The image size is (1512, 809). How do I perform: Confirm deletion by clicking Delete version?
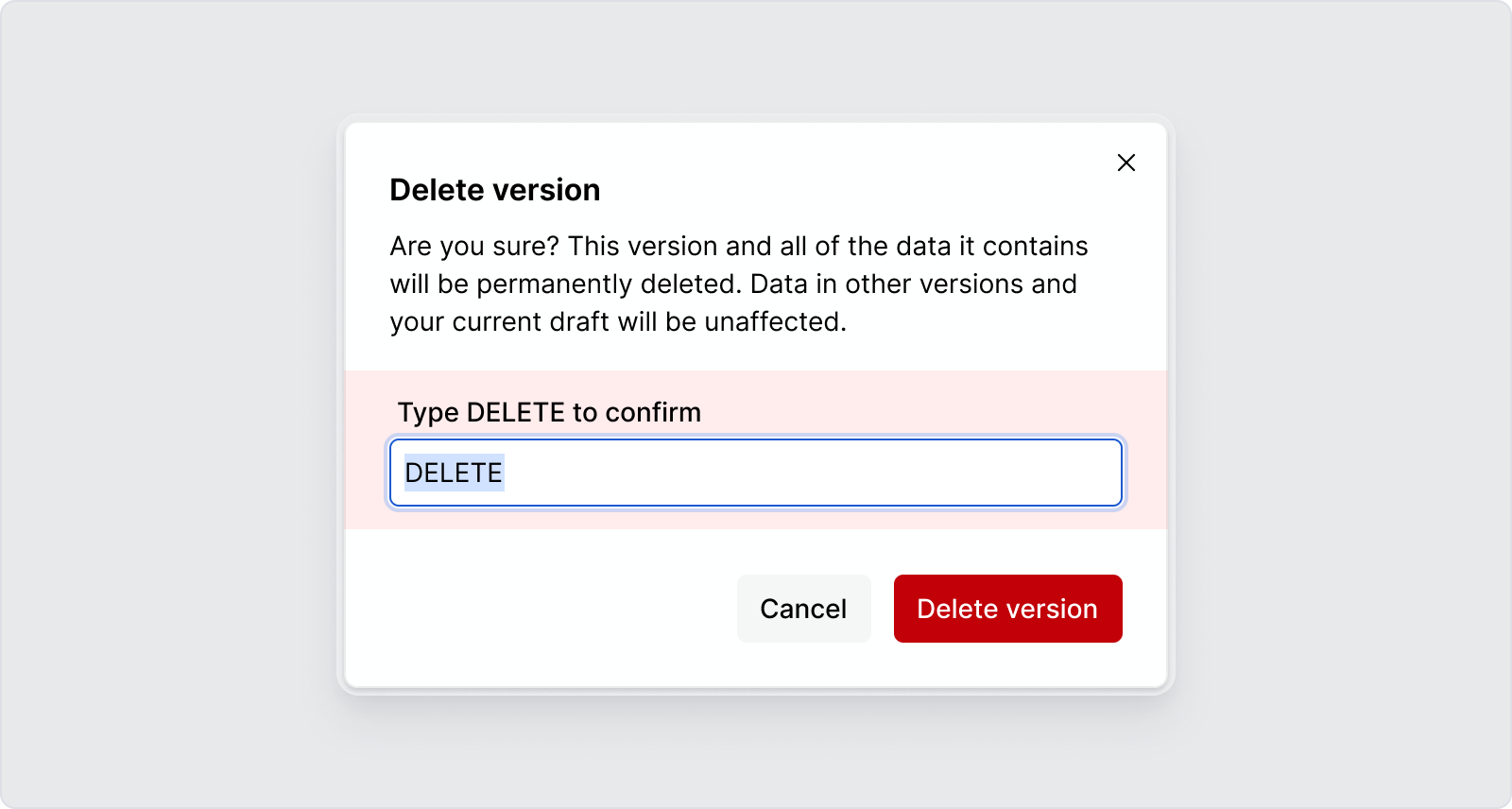[1007, 609]
